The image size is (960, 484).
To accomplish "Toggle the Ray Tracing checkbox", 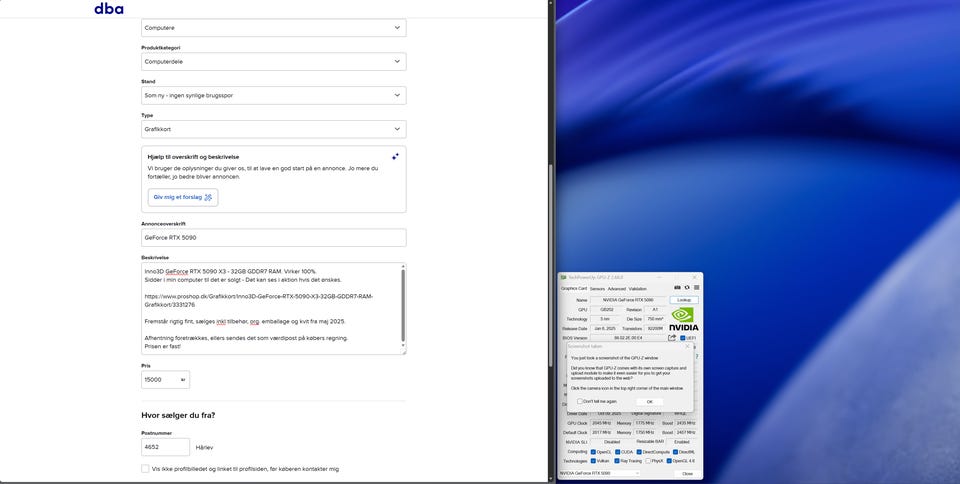I will 617,461.
